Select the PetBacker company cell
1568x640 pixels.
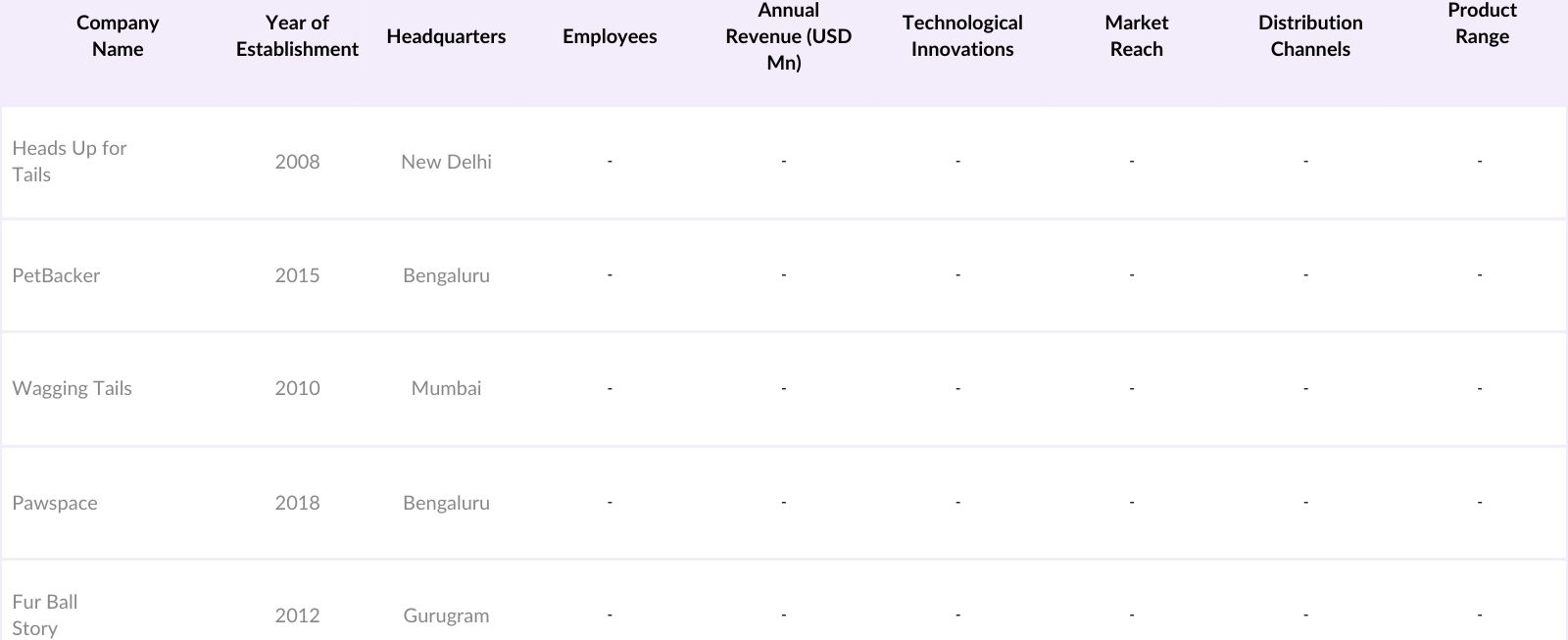pyautogui.click(x=56, y=275)
